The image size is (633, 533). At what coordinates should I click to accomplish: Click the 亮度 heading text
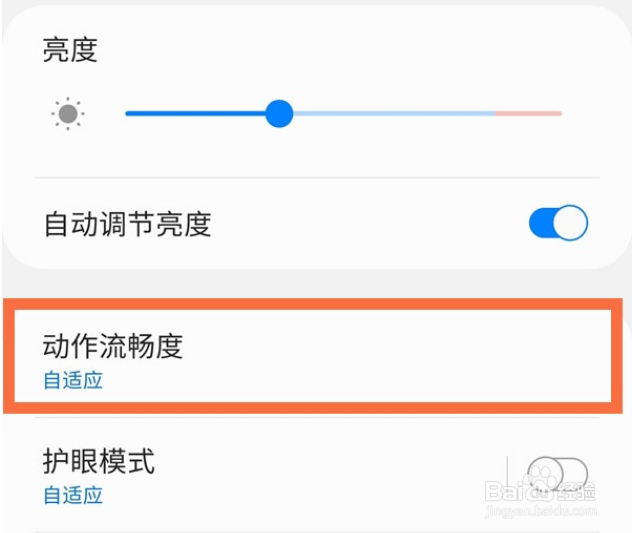pos(70,50)
